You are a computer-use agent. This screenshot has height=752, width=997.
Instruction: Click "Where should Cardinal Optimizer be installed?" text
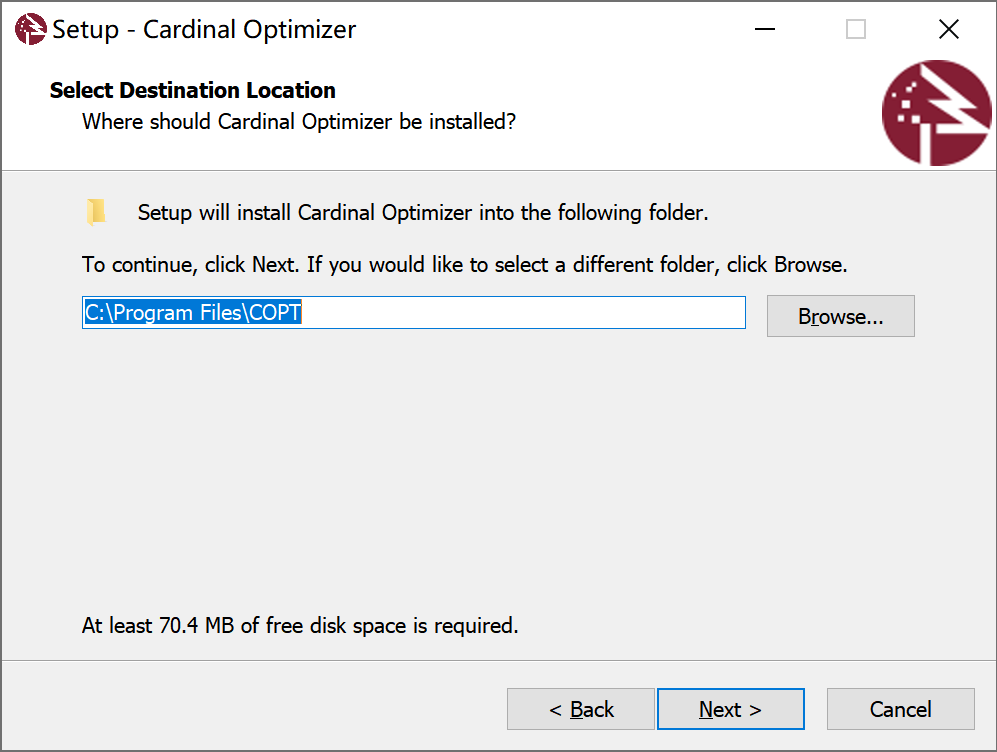[x=298, y=122]
